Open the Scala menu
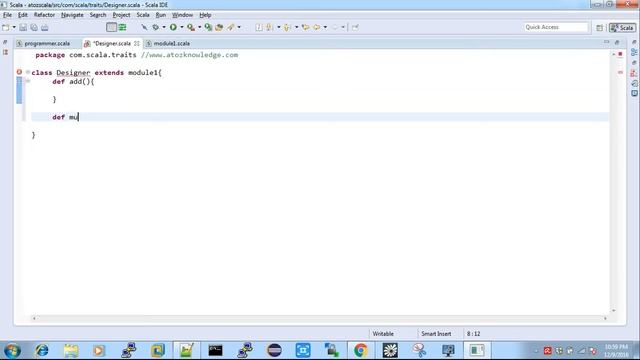Viewport: 640px width, 360px height. (x=143, y=15)
